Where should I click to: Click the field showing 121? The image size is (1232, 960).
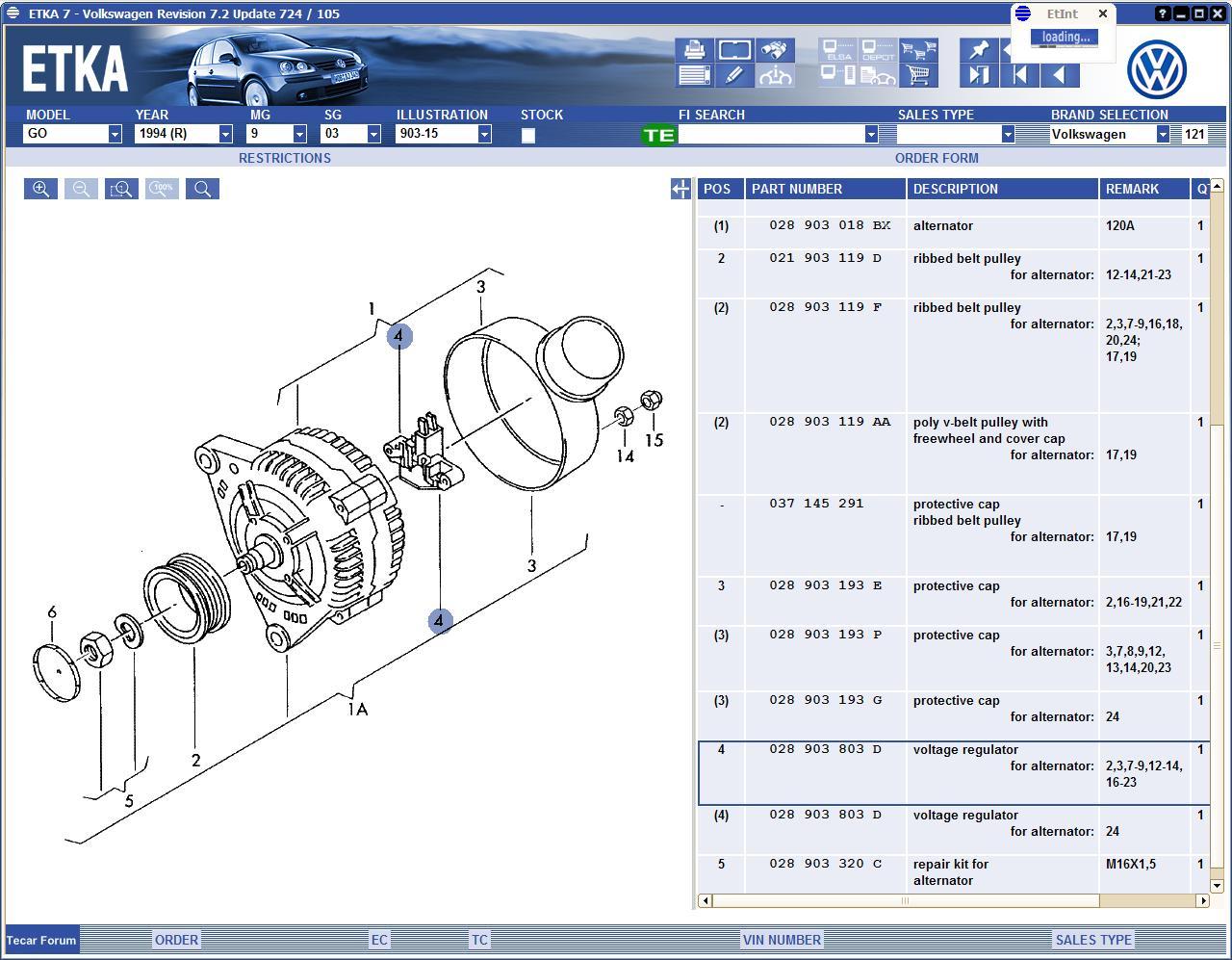click(x=1194, y=135)
